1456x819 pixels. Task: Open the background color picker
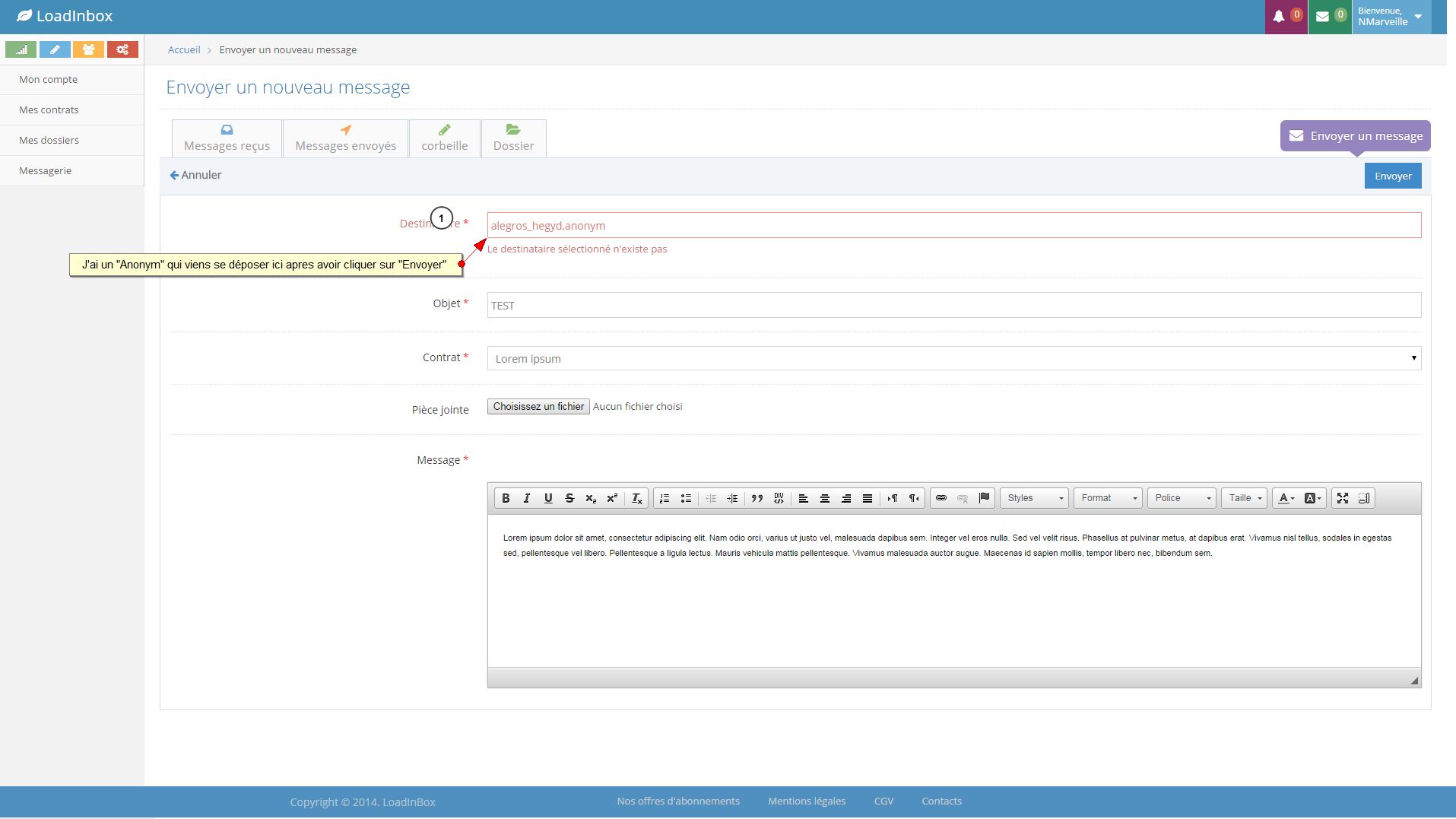(1313, 498)
